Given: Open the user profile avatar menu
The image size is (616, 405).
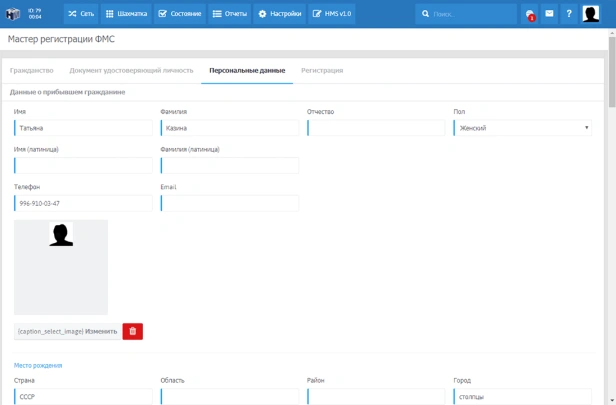Looking at the screenshot, I should 591,14.
